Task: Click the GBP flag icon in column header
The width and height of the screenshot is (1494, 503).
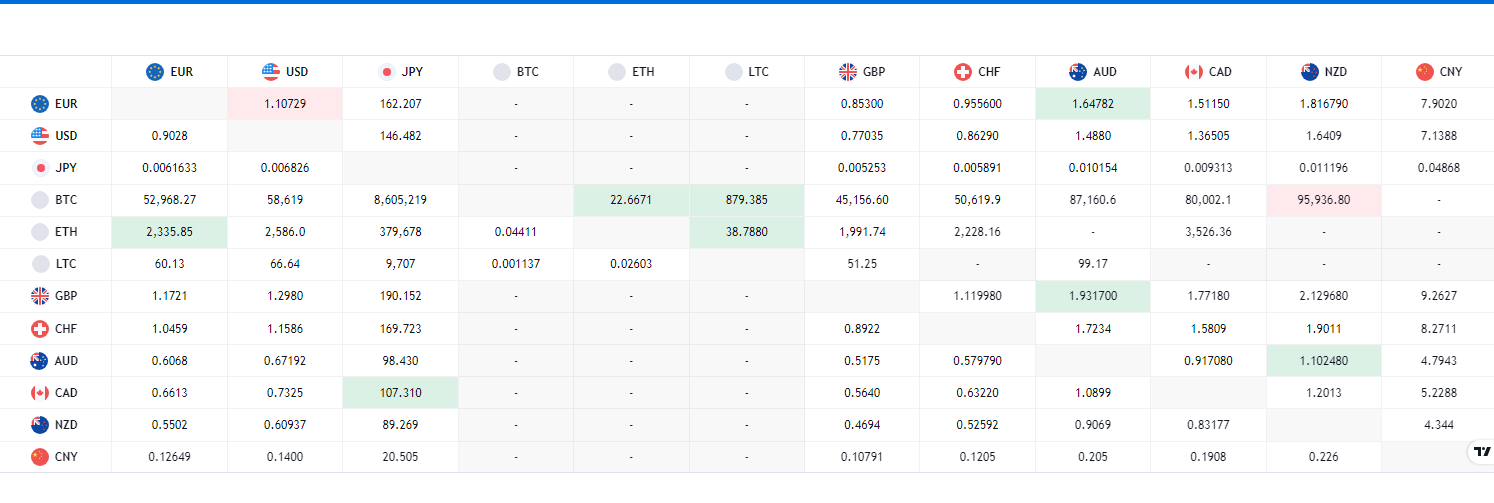Action: (x=848, y=72)
